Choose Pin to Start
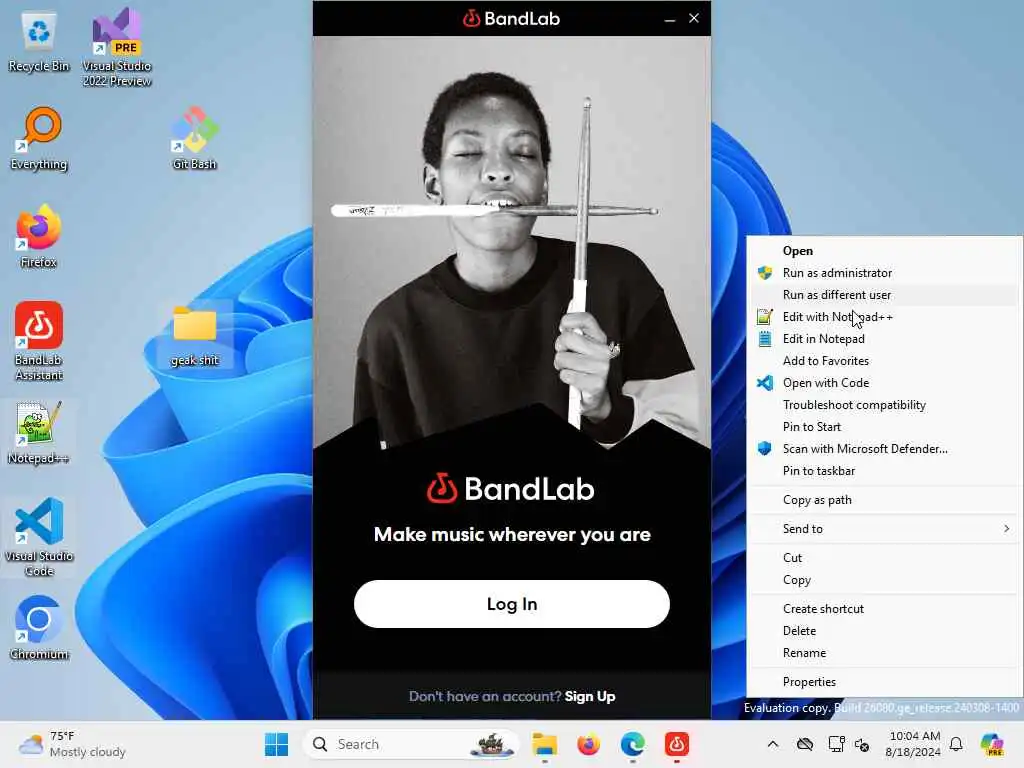The height and width of the screenshot is (768, 1024). [x=884, y=427]
